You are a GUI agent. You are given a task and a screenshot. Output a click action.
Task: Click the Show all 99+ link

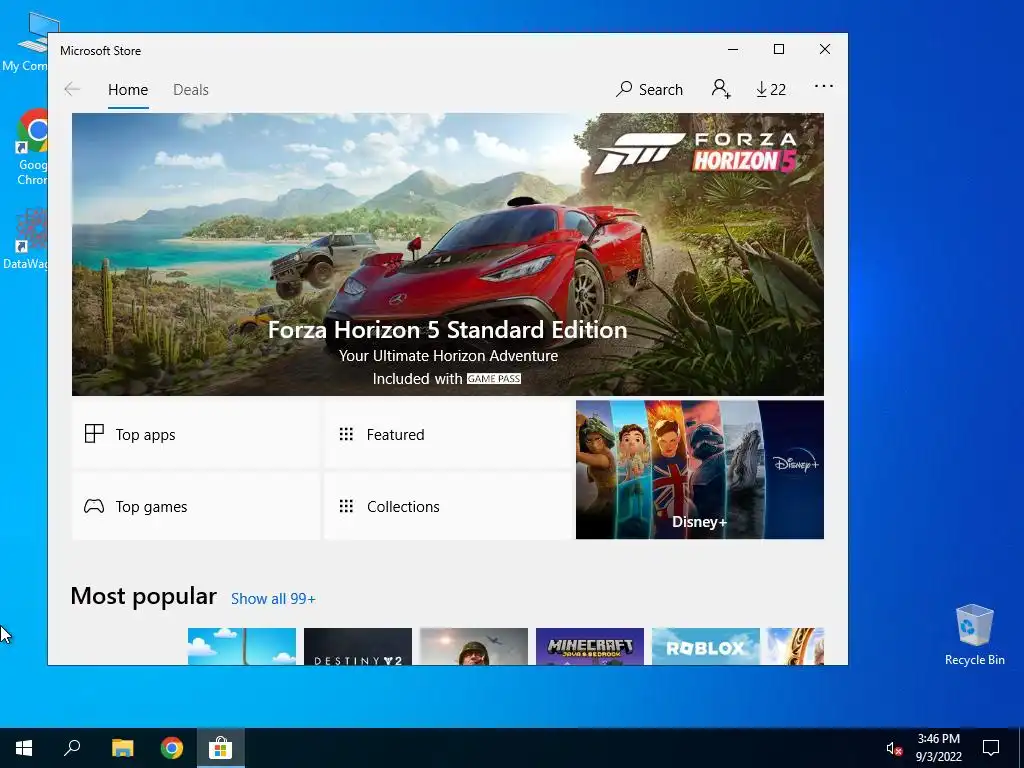click(x=273, y=599)
